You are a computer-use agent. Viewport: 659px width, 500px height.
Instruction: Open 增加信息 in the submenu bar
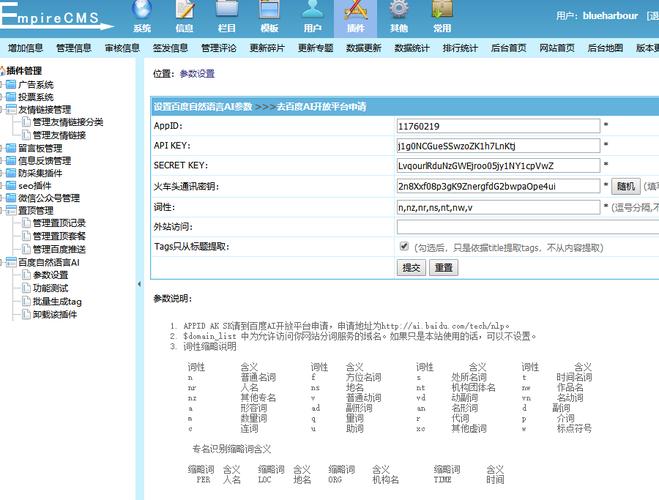tap(25, 48)
